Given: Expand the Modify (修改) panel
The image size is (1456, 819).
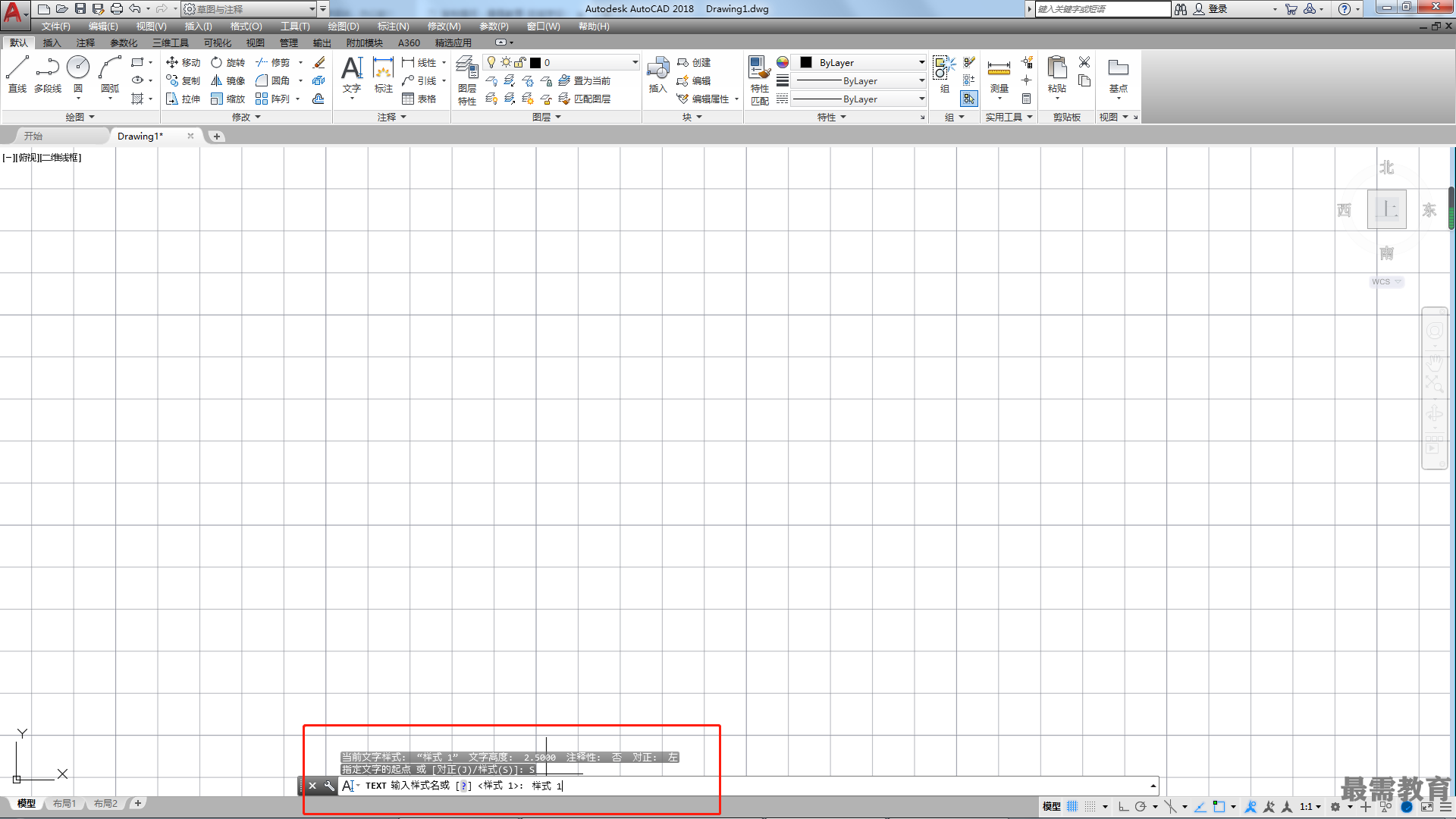Looking at the screenshot, I should click(x=246, y=117).
